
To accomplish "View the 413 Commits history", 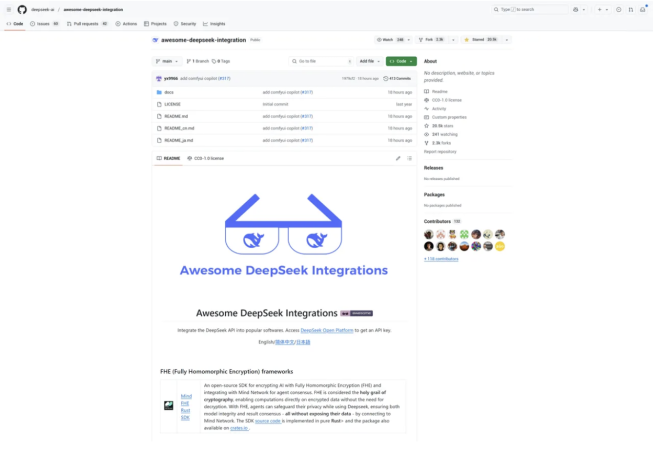I will click(x=398, y=78).
